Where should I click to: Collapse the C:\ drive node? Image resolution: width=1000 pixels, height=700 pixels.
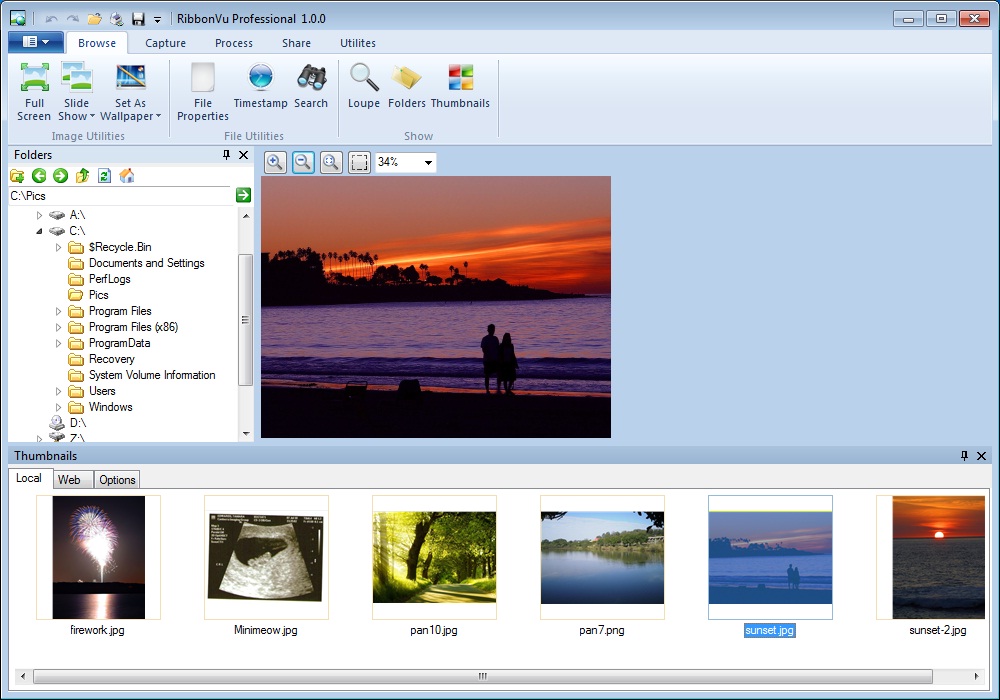click(40, 231)
